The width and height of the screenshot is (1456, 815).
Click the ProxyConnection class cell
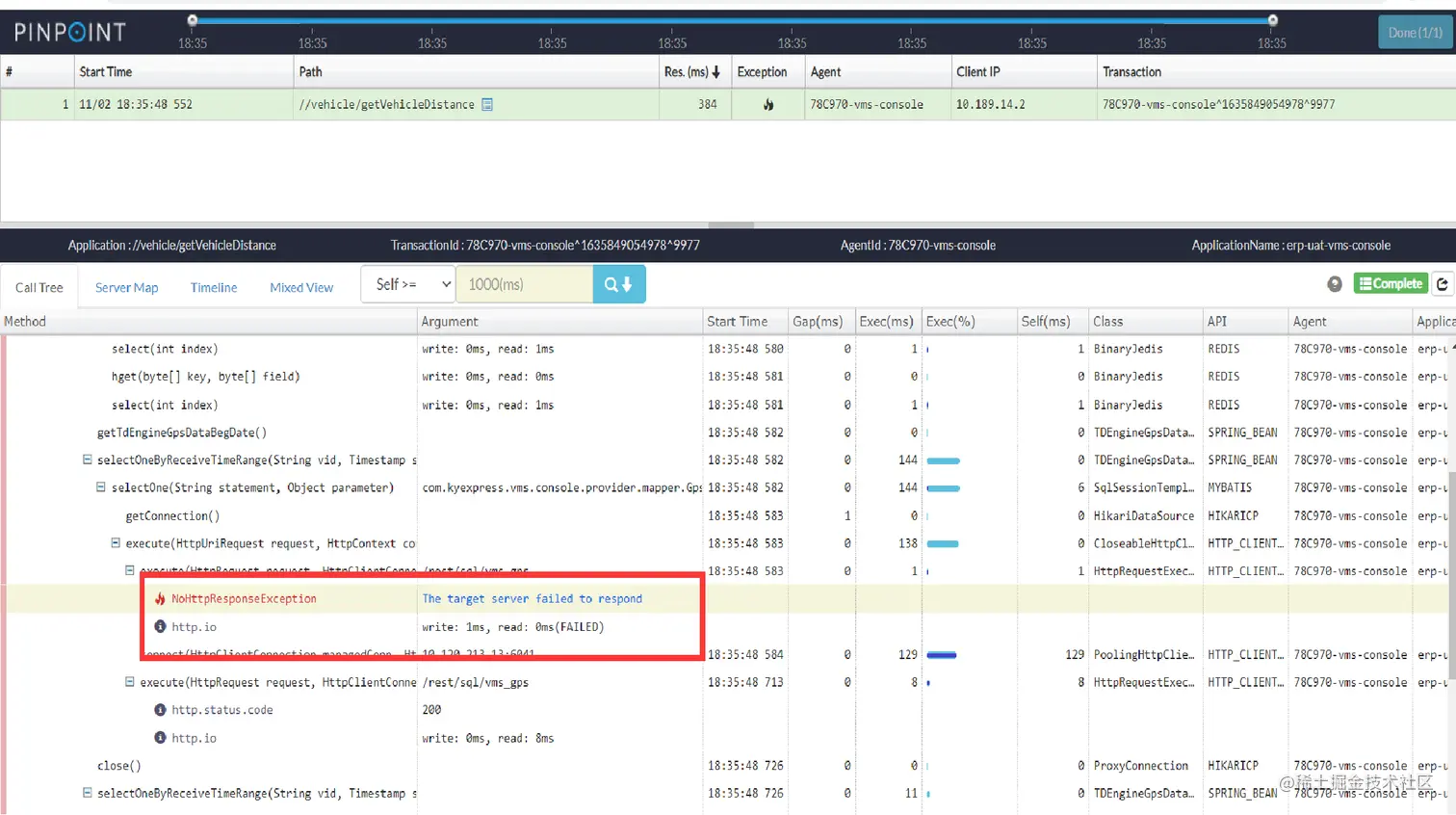1141,766
